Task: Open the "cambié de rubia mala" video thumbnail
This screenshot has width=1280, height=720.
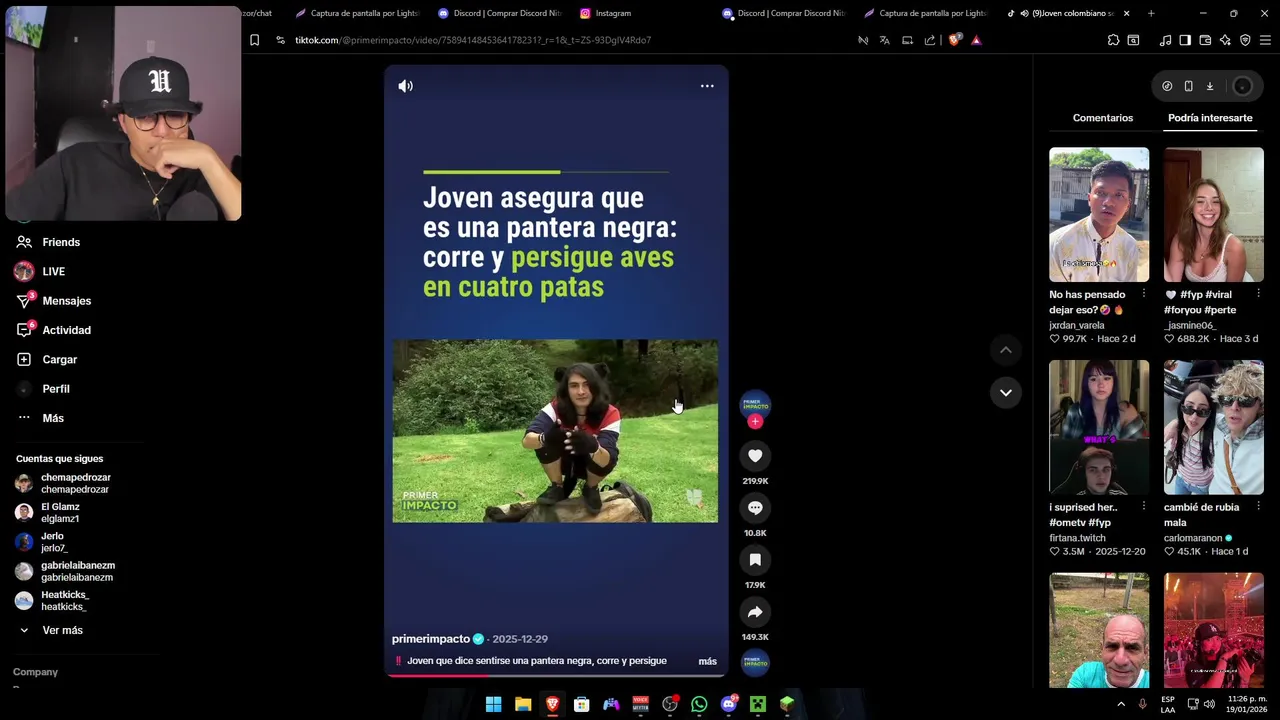Action: (1213, 427)
